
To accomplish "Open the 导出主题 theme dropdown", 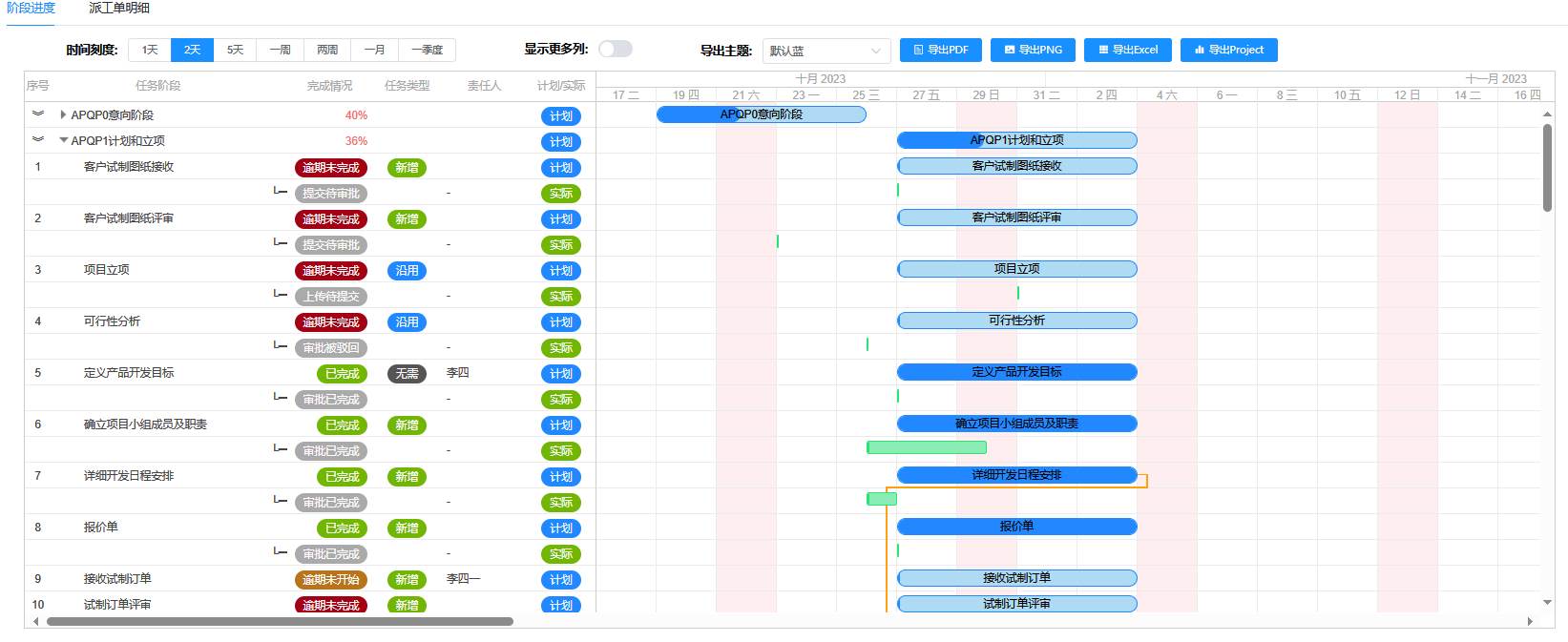I will [826, 51].
